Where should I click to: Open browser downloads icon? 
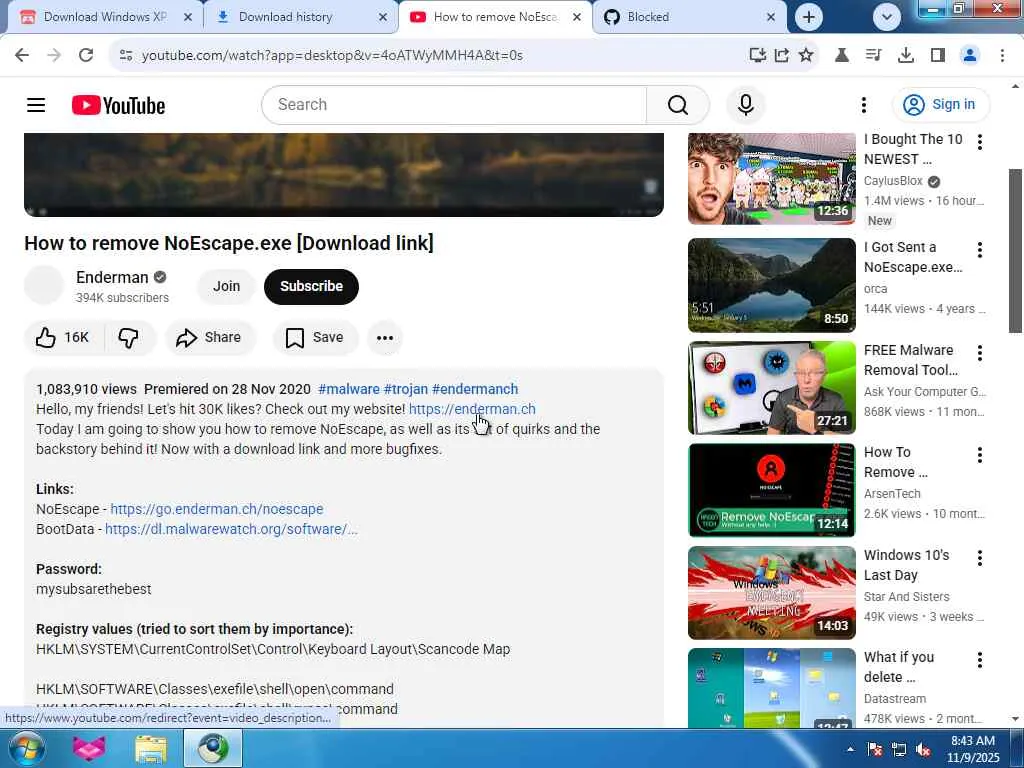(x=905, y=56)
